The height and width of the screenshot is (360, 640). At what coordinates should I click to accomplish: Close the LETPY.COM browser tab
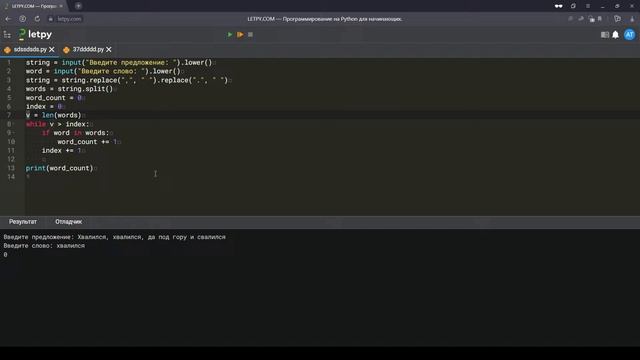(x=61, y=6)
